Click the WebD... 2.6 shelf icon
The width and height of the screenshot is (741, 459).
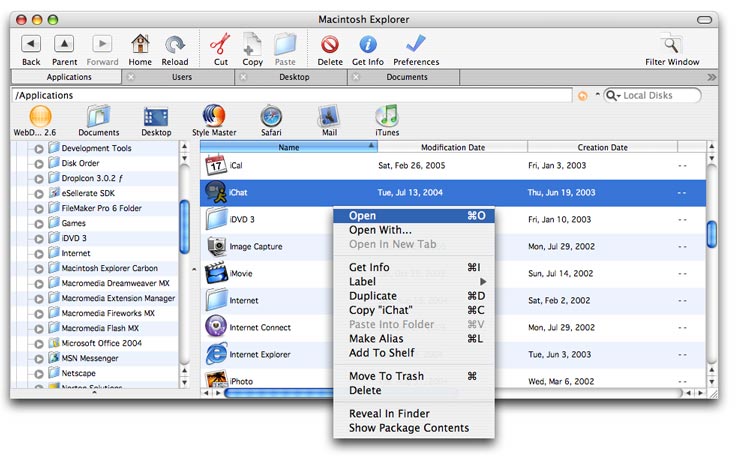40,116
